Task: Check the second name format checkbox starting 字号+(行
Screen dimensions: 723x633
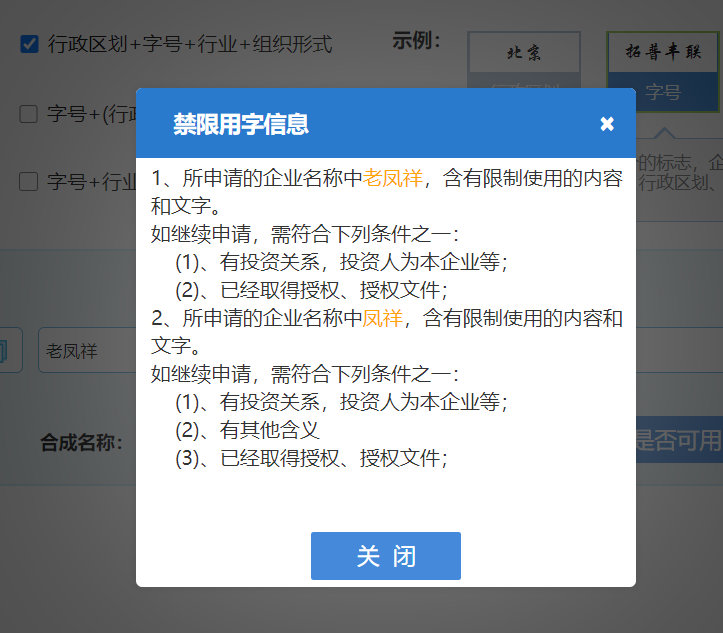Action: [x=29, y=114]
